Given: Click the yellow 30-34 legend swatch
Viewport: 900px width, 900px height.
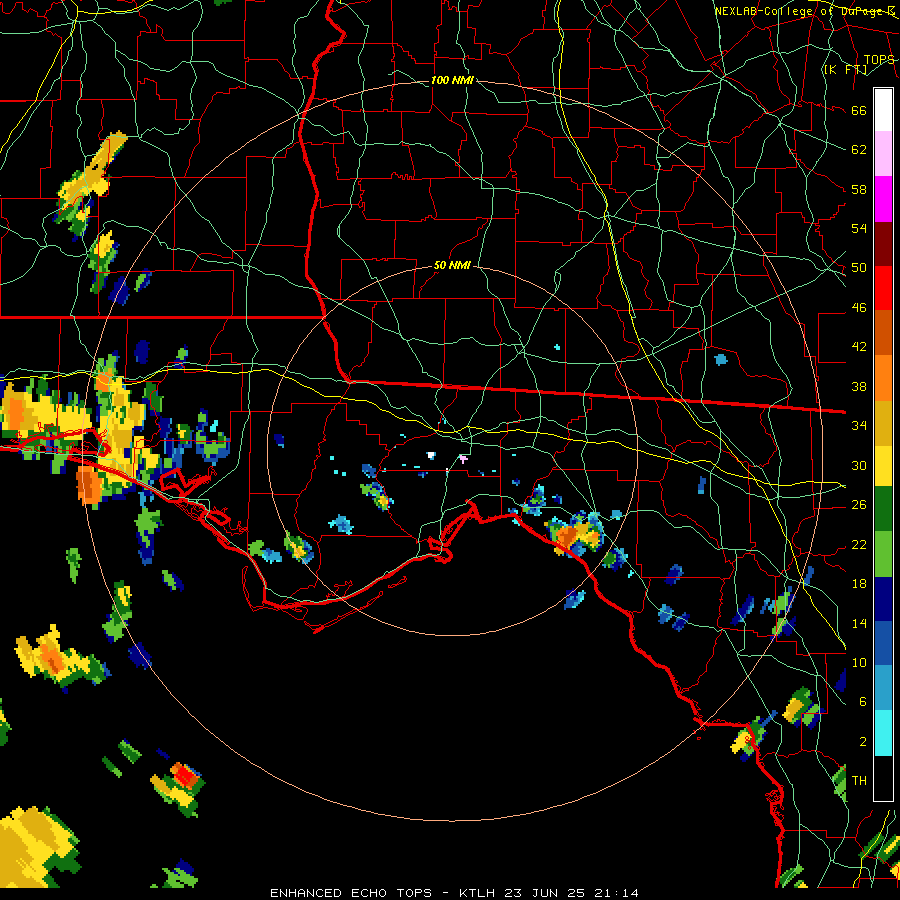Looking at the screenshot, I should tap(883, 466).
